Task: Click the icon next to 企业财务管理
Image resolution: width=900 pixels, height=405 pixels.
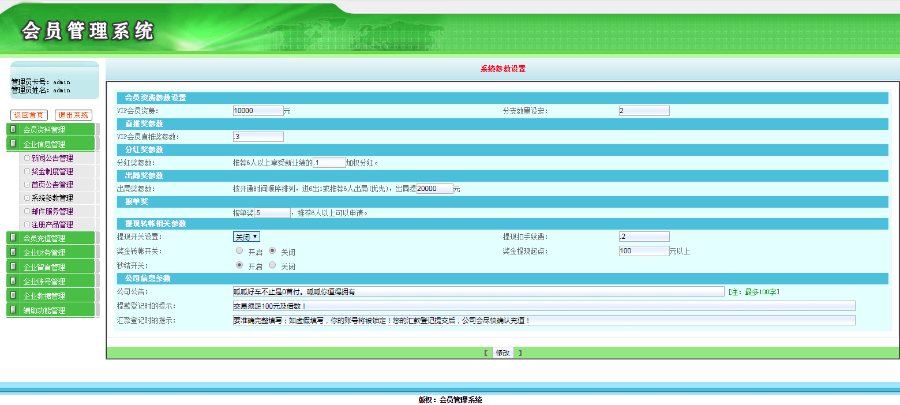Action: (x=12, y=253)
